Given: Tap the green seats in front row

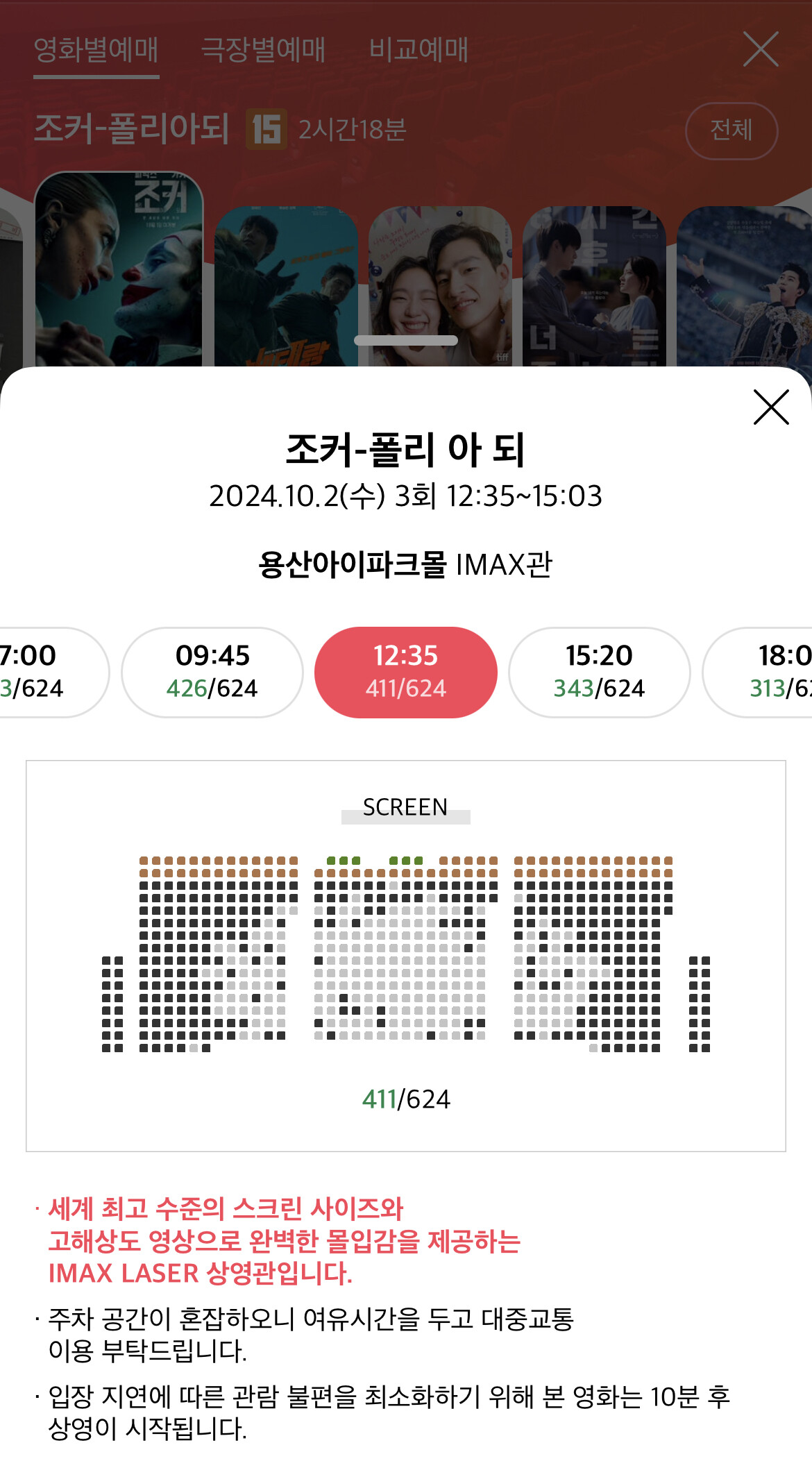Looking at the screenshot, I should click(x=344, y=861).
